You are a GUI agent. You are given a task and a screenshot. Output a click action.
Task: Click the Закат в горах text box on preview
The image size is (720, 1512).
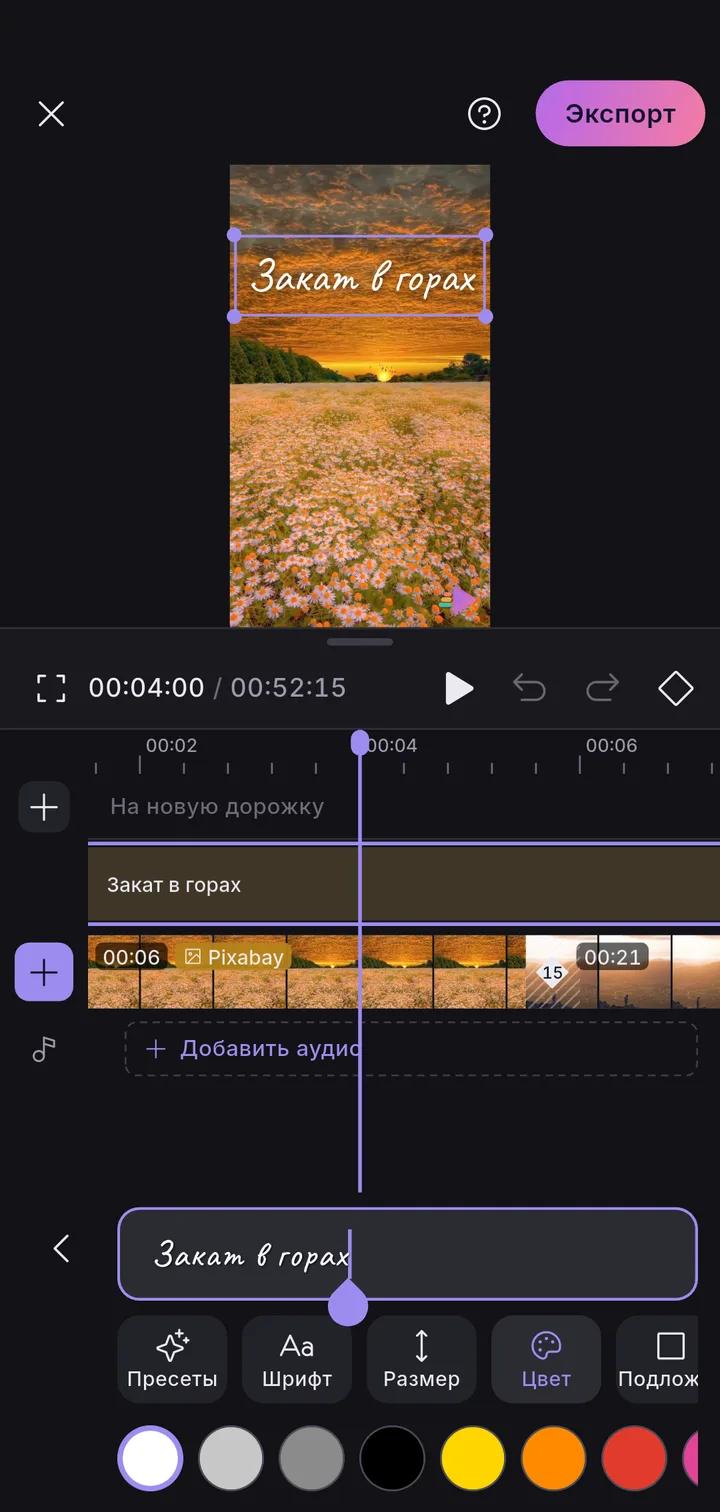(x=360, y=276)
